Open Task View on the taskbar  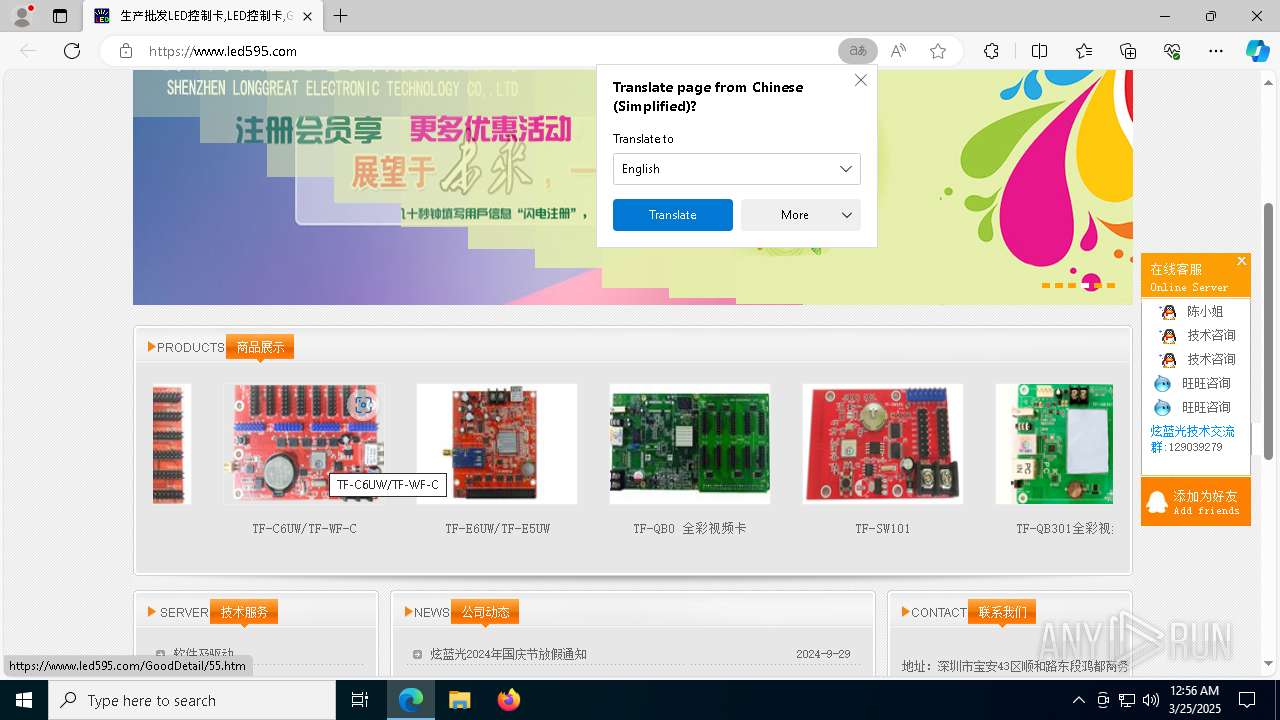[360, 700]
